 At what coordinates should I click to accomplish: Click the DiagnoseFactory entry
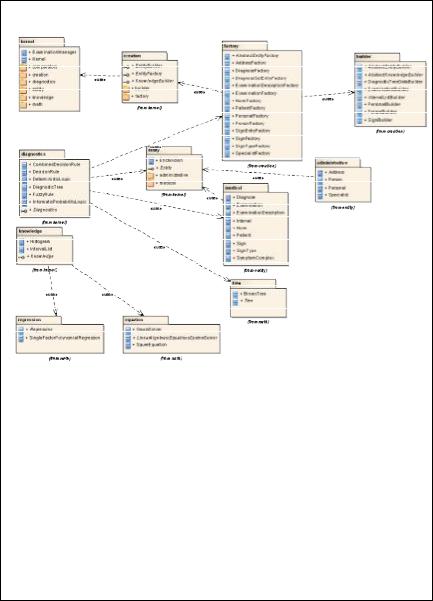point(253,71)
